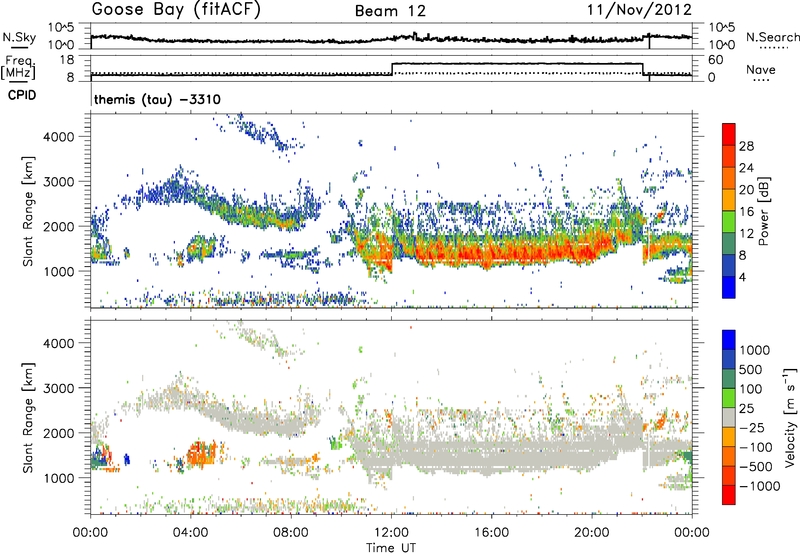
Task: Click the orange-red velocity patch near 04:00
Action: tap(202, 453)
